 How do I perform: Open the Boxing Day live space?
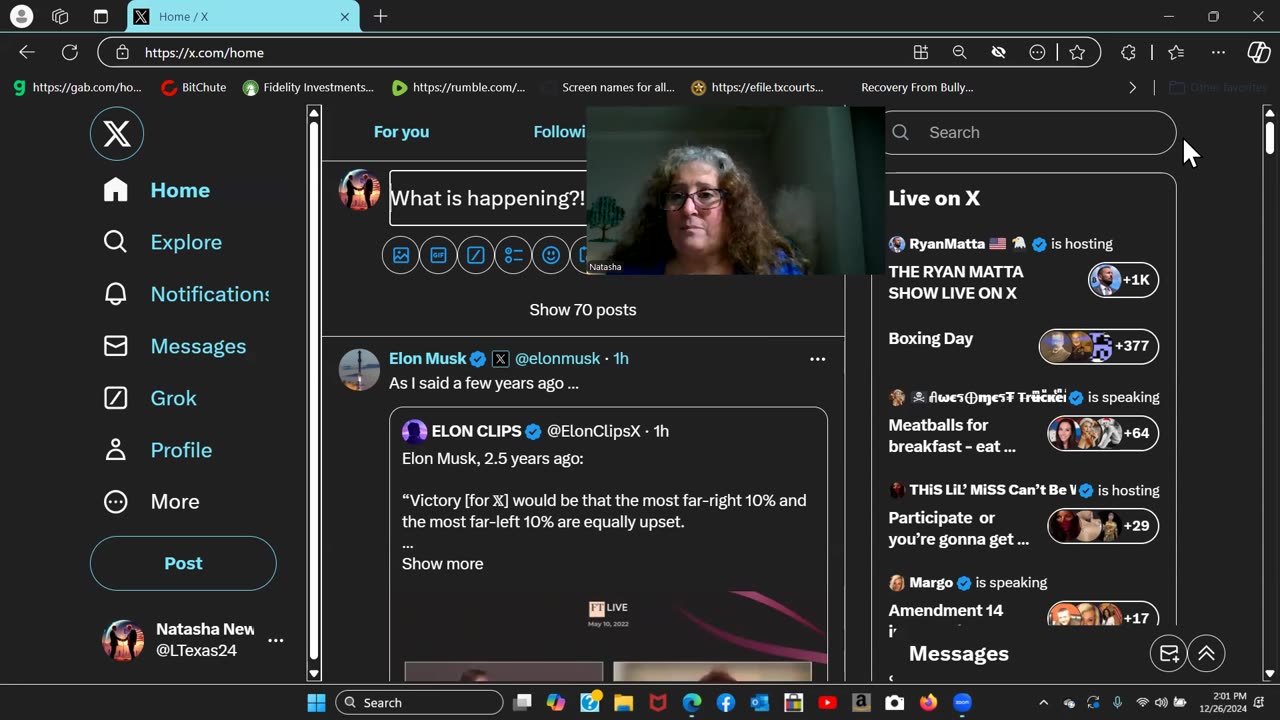coord(930,338)
